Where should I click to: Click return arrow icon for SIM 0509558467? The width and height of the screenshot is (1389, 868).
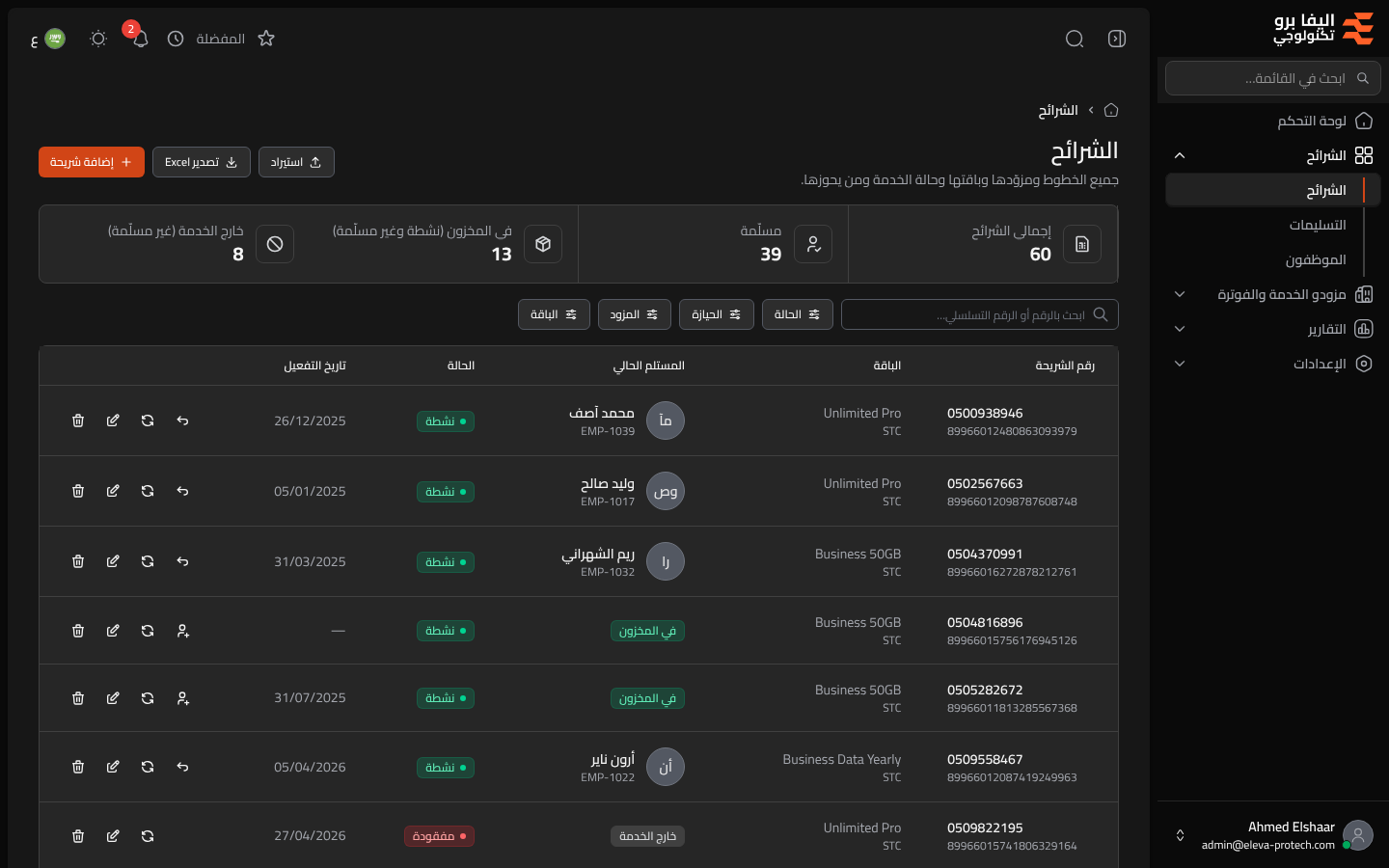tap(182, 767)
